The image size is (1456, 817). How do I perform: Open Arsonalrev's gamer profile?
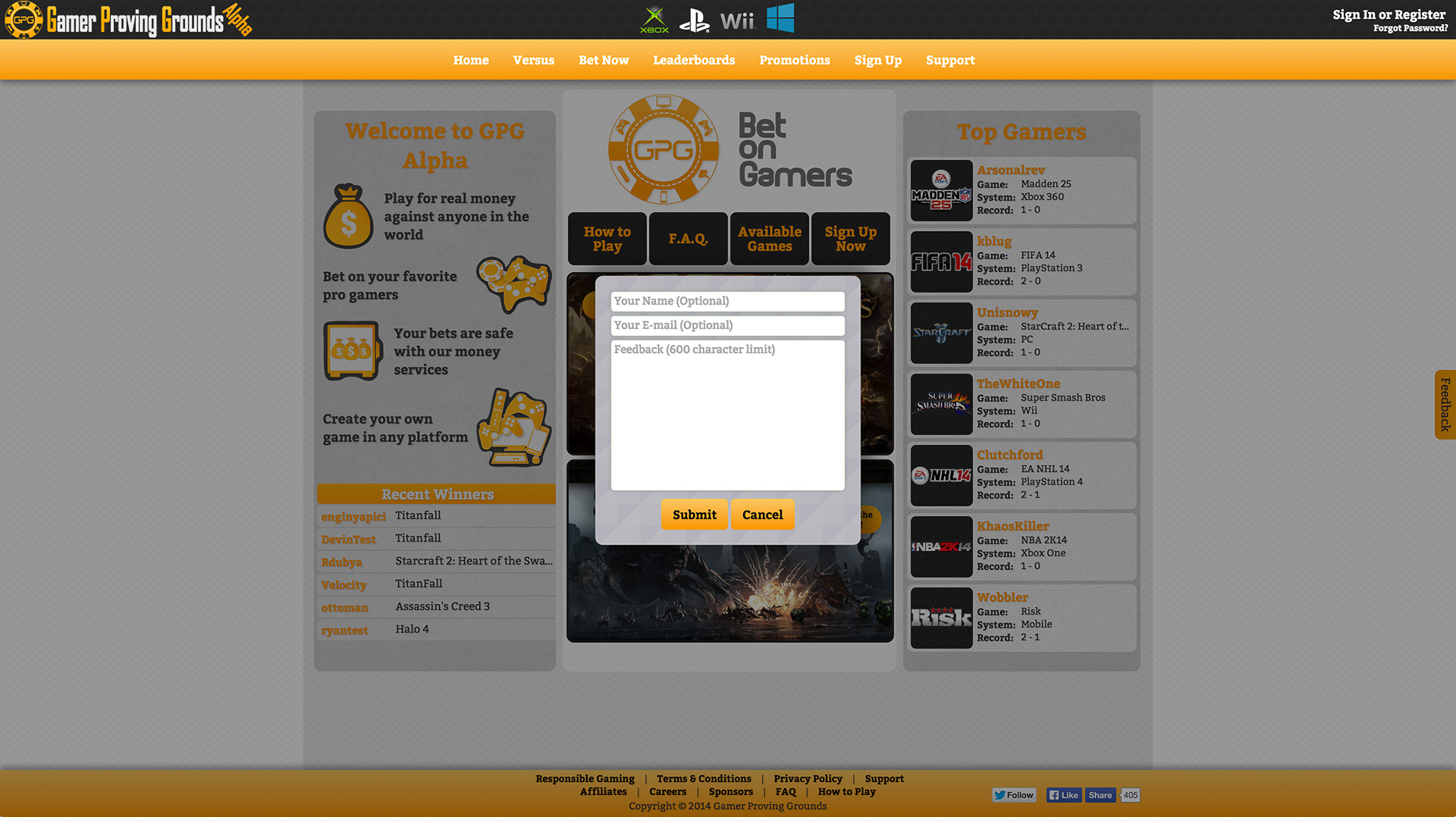pyautogui.click(x=1010, y=170)
